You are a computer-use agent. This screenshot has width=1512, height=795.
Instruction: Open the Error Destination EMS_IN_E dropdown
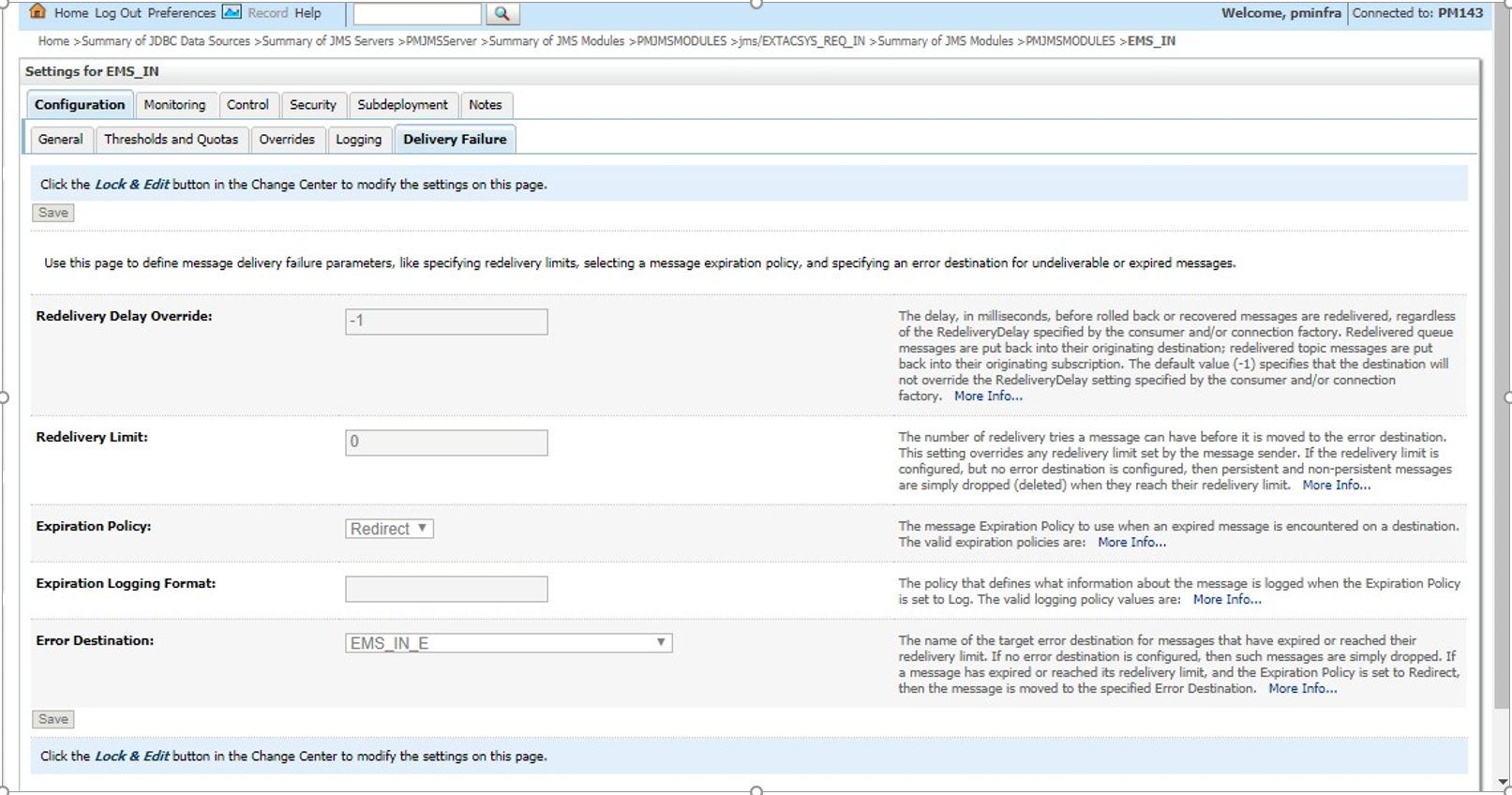click(x=508, y=643)
